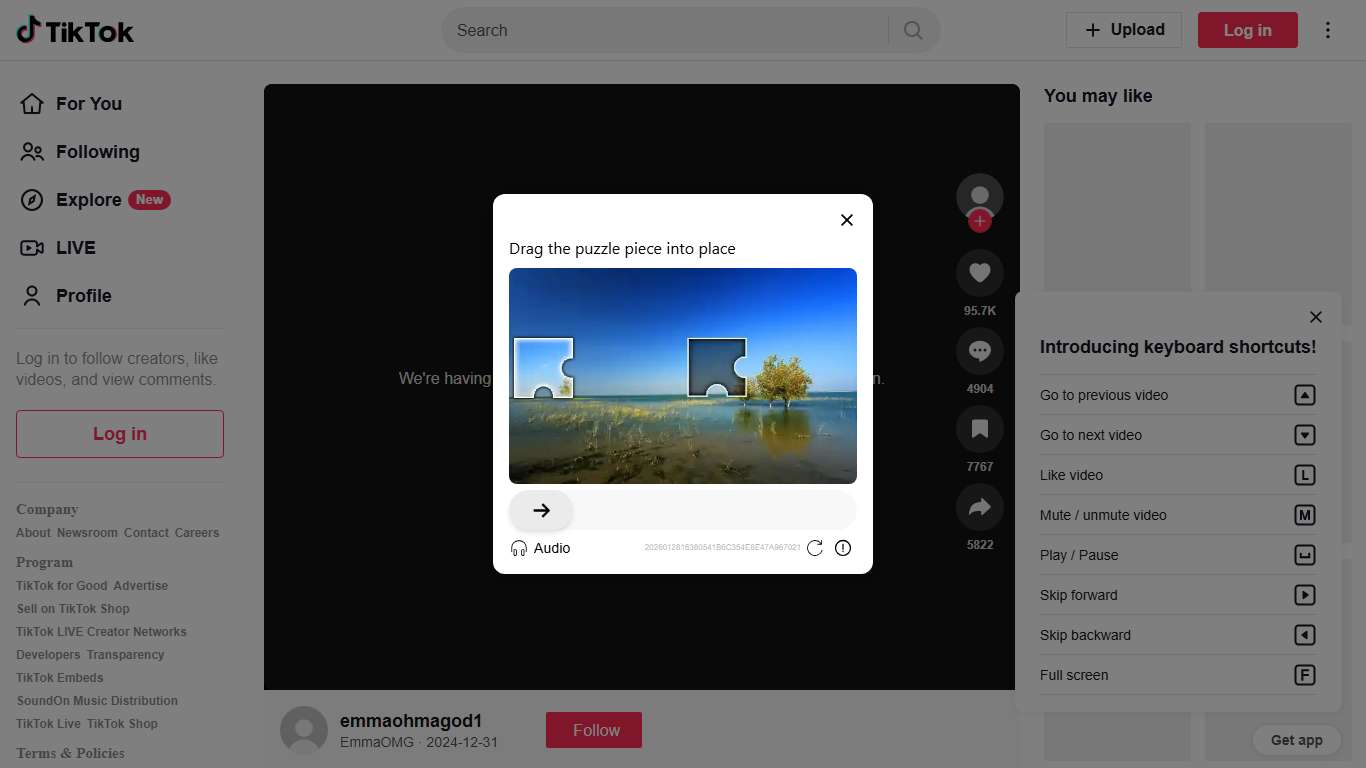The height and width of the screenshot is (768, 1366).
Task: Open the Explore page
Action: coord(88,200)
